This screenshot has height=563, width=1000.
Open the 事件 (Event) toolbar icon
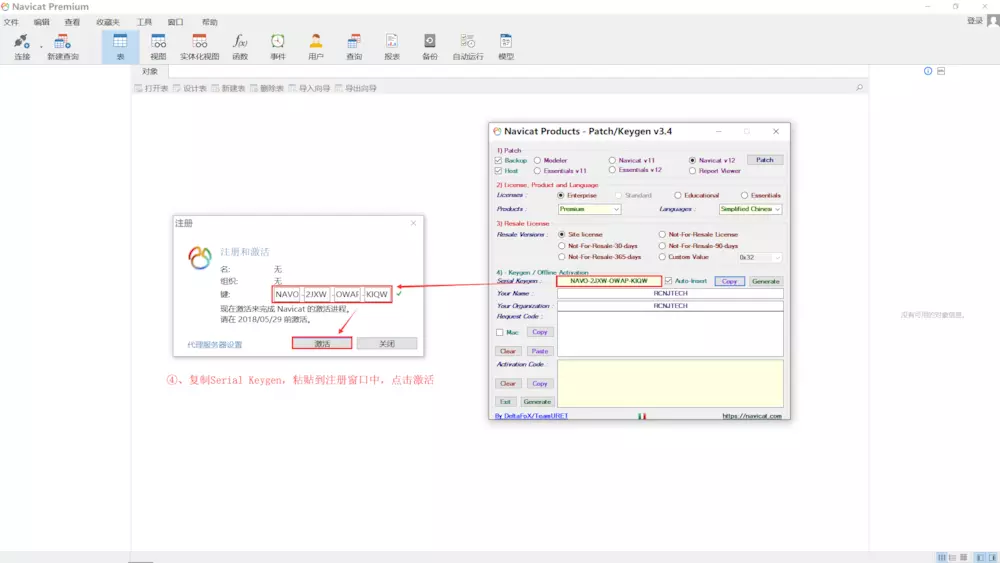[x=277, y=47]
